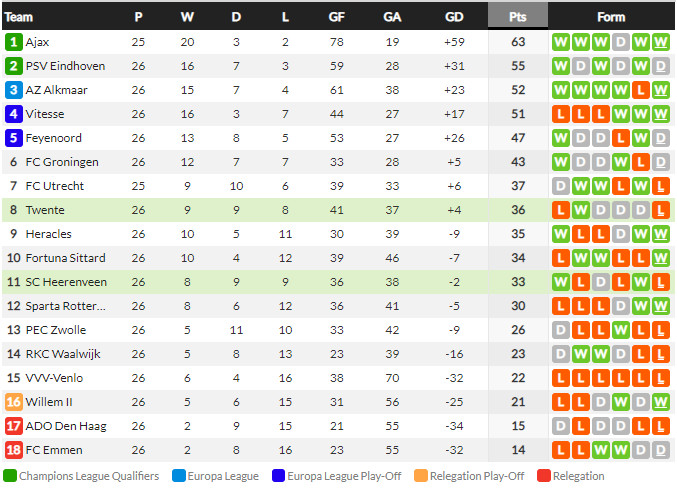The image size is (677, 492).
Task: Click Ajax's green position 1 badge
Action: [x=13, y=42]
